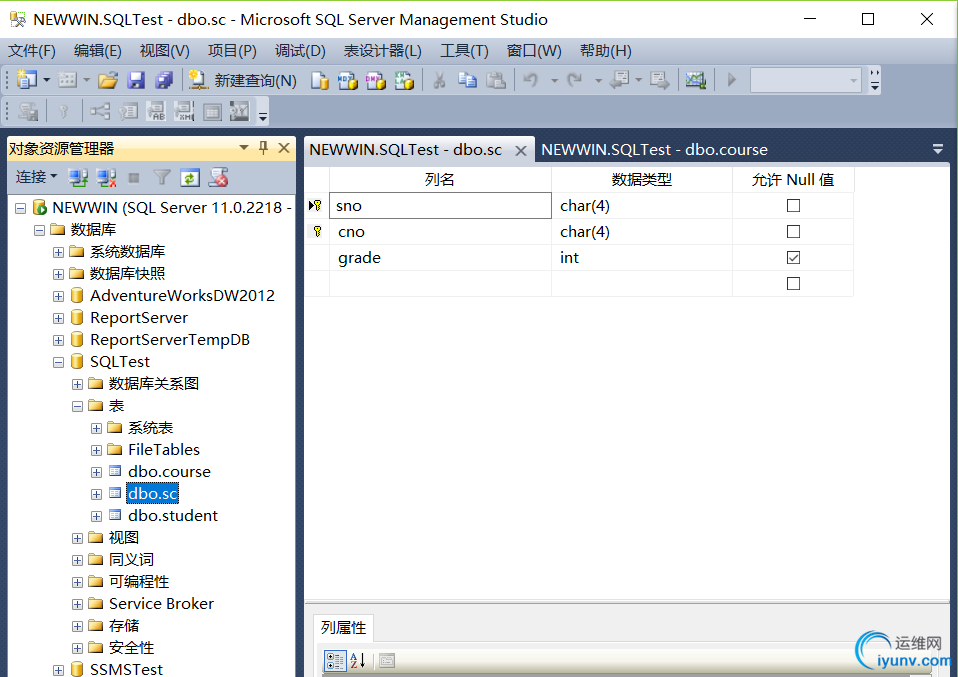Expand the AdventureWorksDW2012 database node

tap(58, 296)
